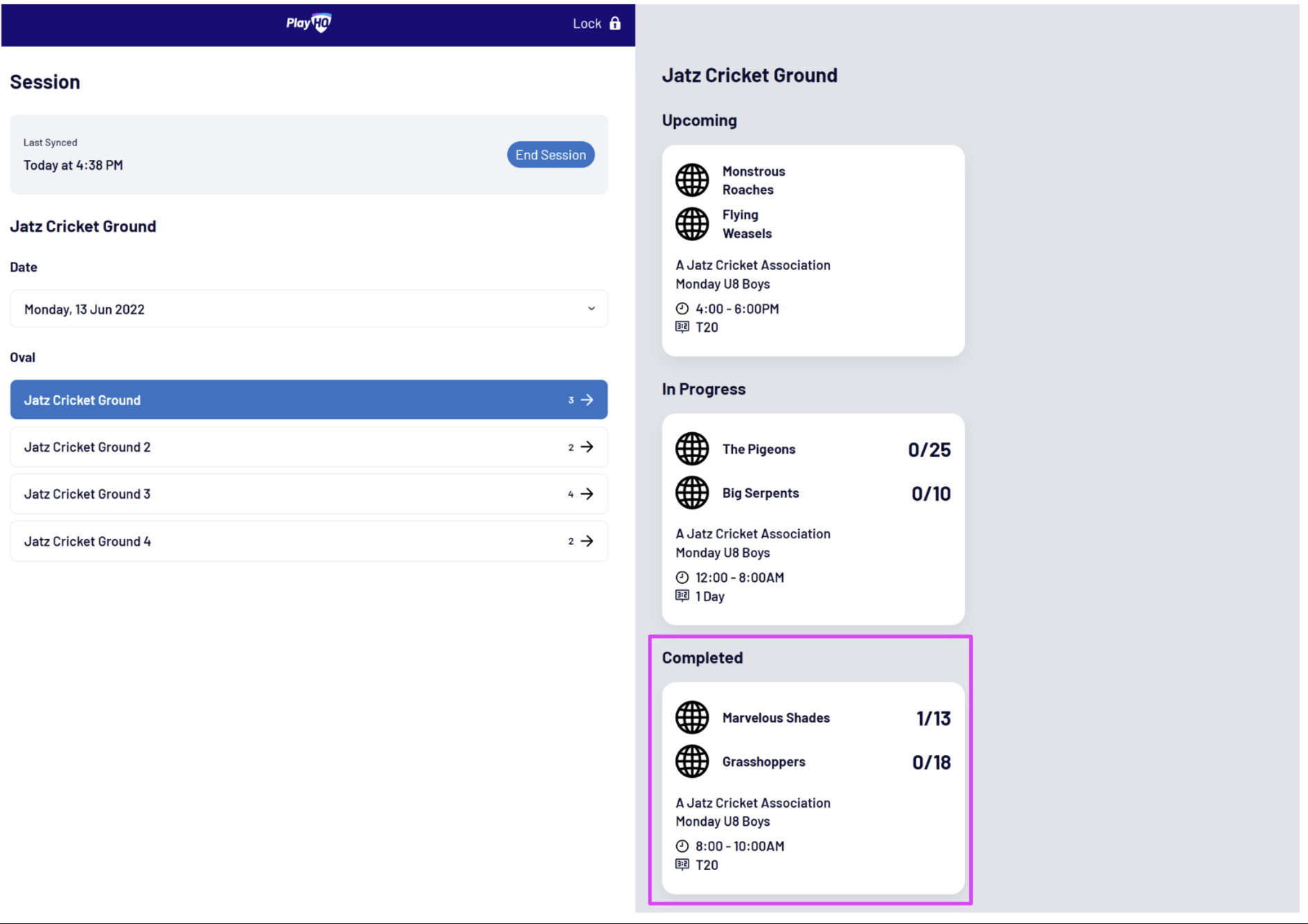1308x924 pixels.
Task: Open the in-progress Pigeons vs Big Serpents card
Action: pyautogui.click(x=813, y=519)
